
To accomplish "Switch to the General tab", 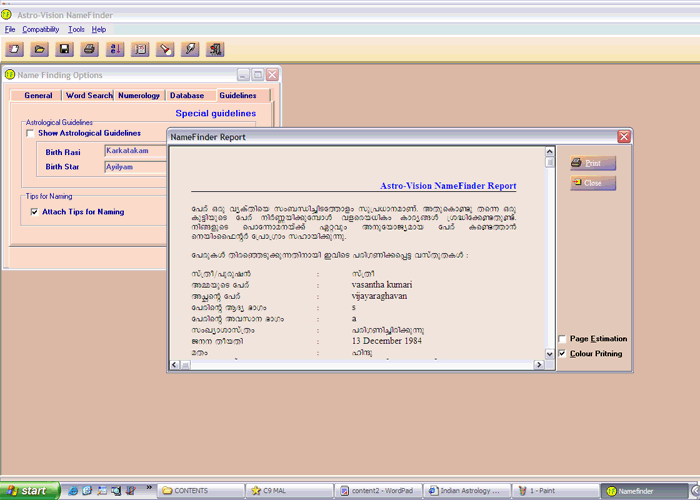I will [x=38, y=95].
